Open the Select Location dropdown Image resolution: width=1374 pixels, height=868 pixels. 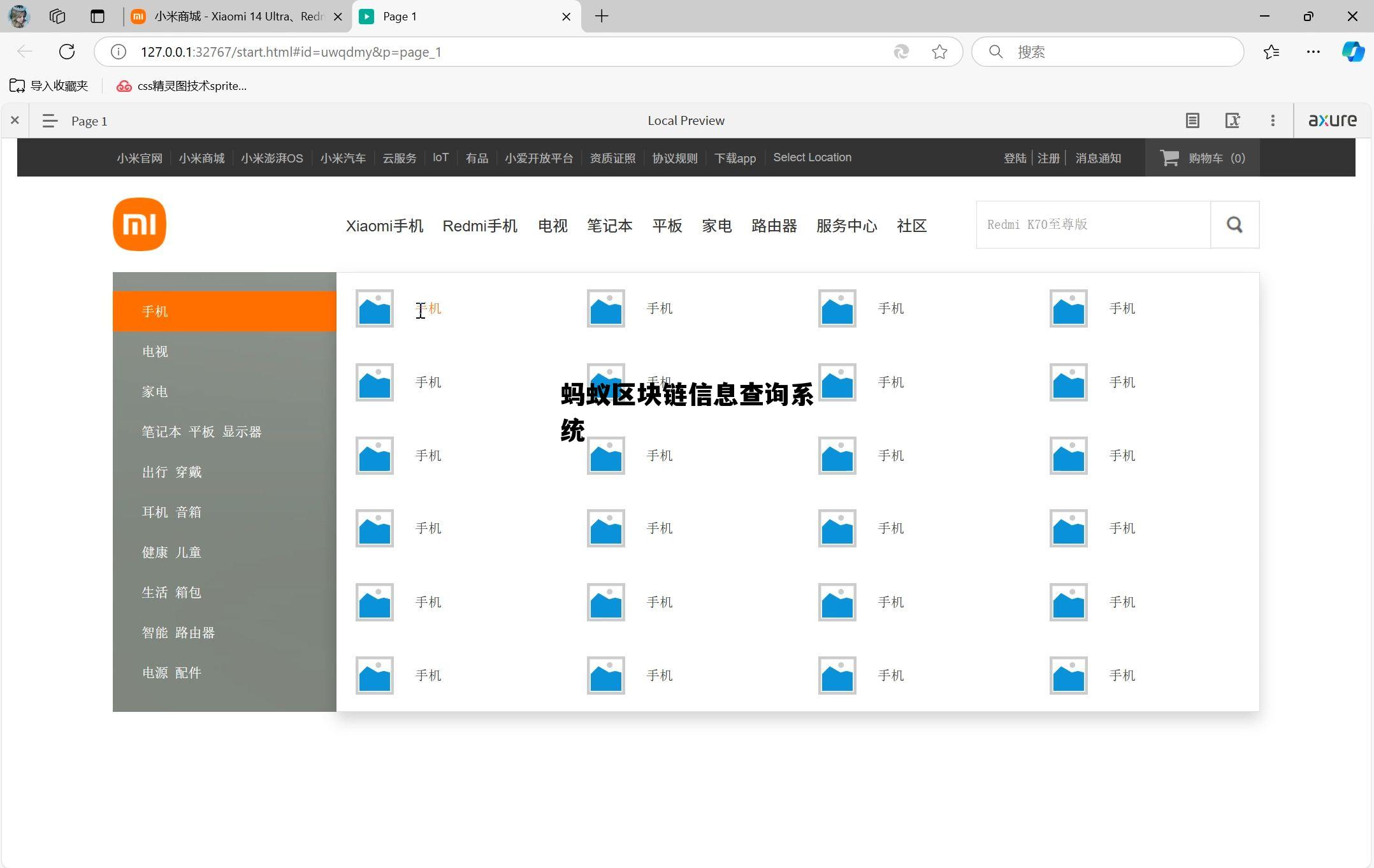pos(812,157)
